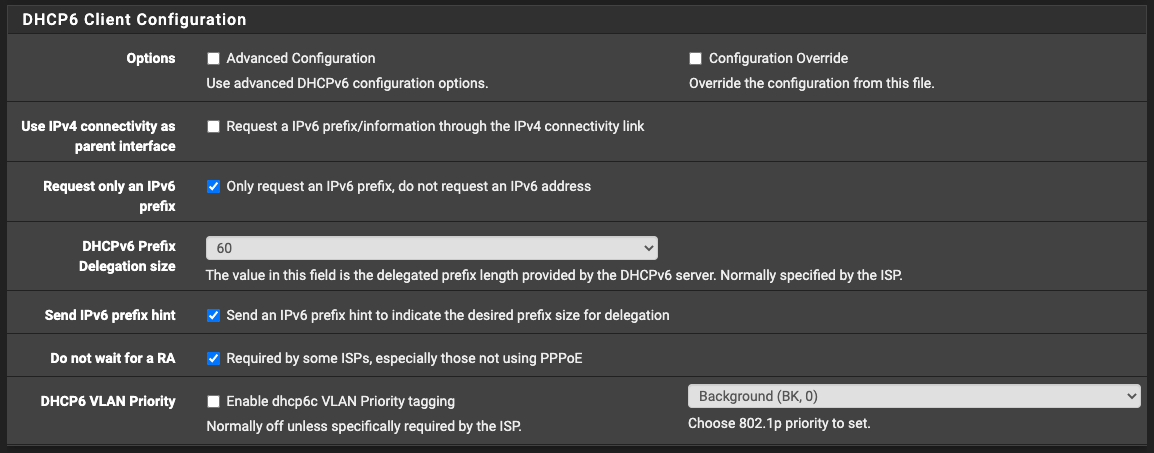
Task: Click the 'Choose 802.1p priority to set' help text
Action: coord(779,423)
